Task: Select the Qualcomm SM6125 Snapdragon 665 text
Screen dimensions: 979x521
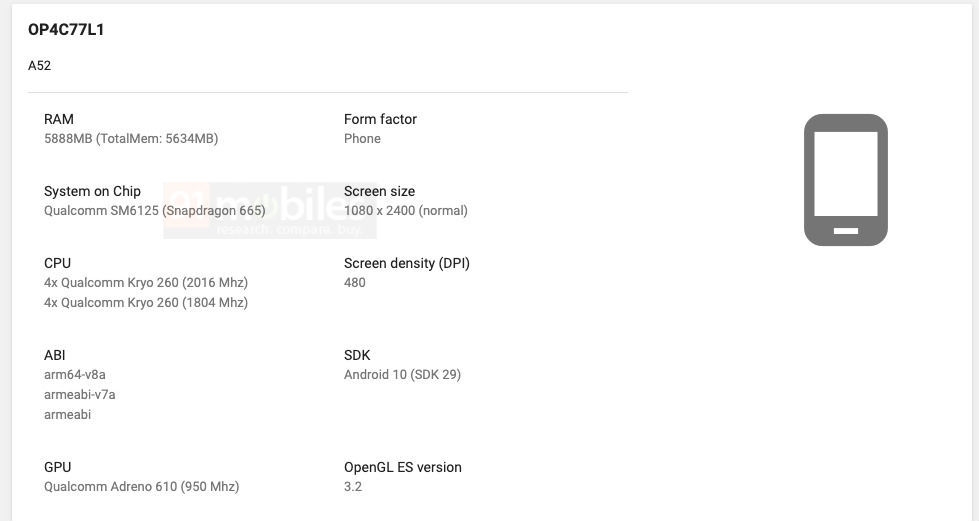Action: [155, 211]
